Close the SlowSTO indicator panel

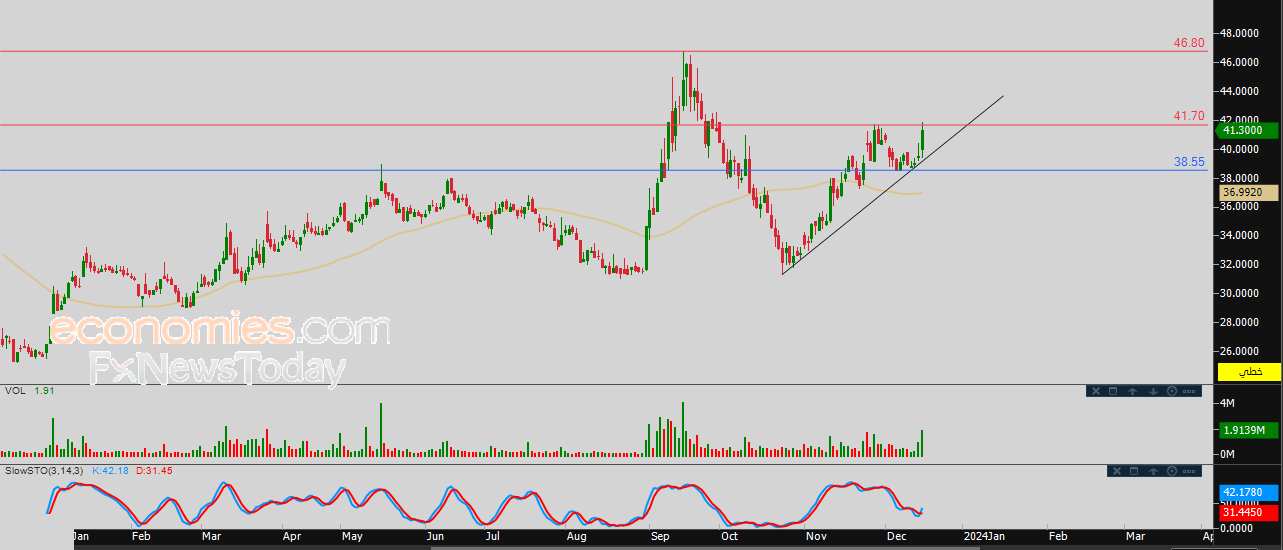click(1115, 471)
